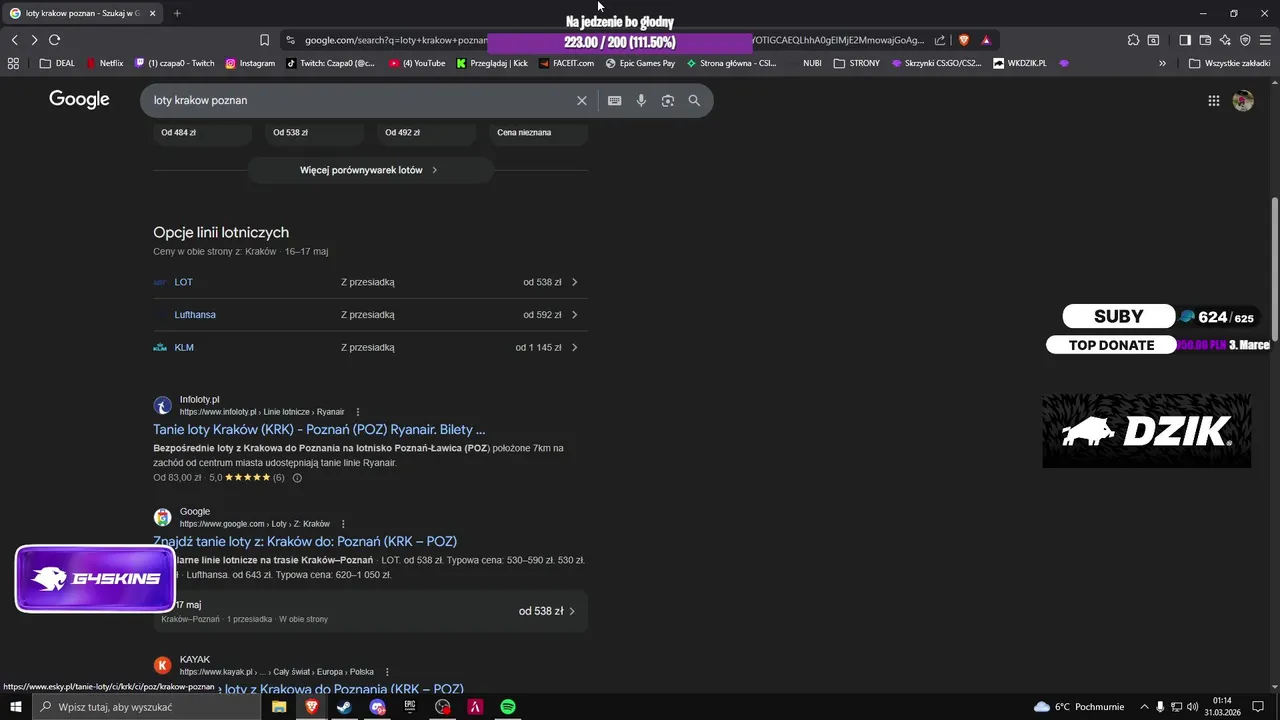This screenshot has height=720, width=1280.
Task: Bookmark this page with the bookmark icon
Action: tap(264, 40)
